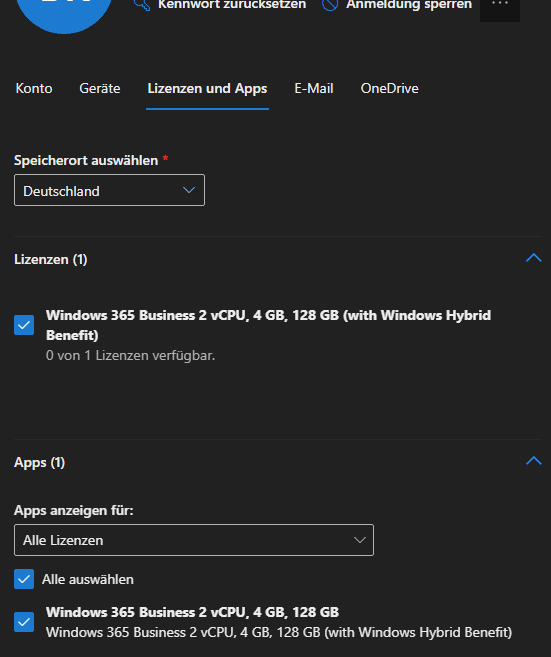Collapse the Apps (1) section chevron

click(x=533, y=461)
